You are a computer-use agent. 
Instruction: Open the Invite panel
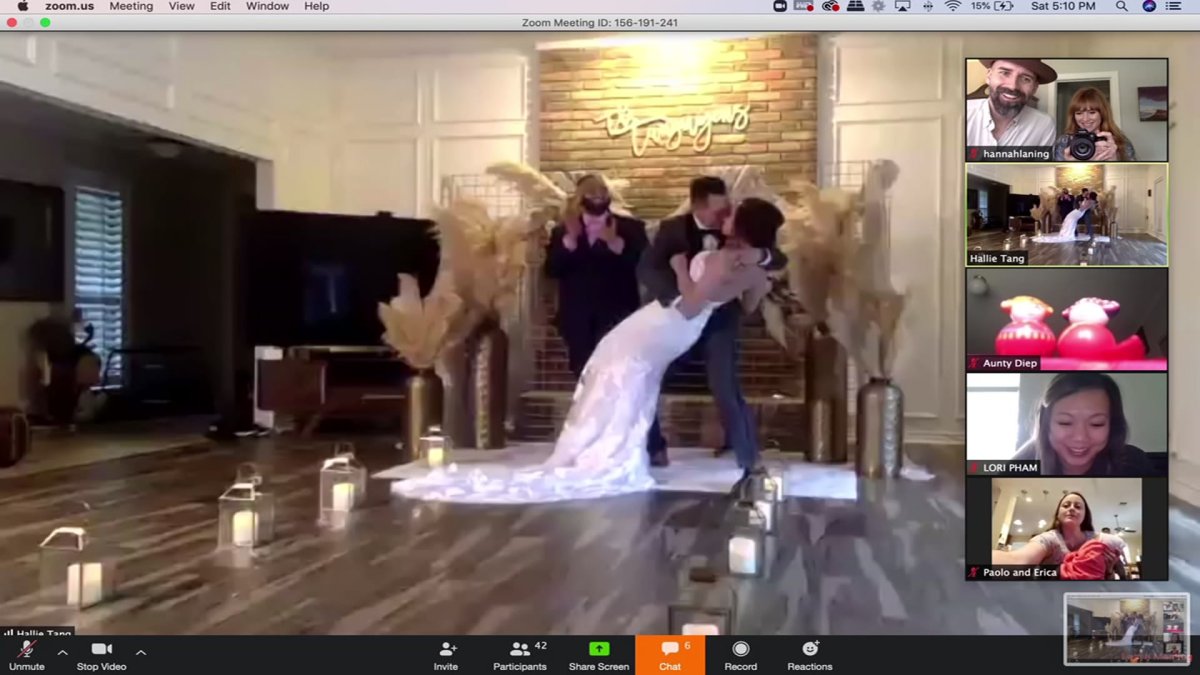coord(445,655)
